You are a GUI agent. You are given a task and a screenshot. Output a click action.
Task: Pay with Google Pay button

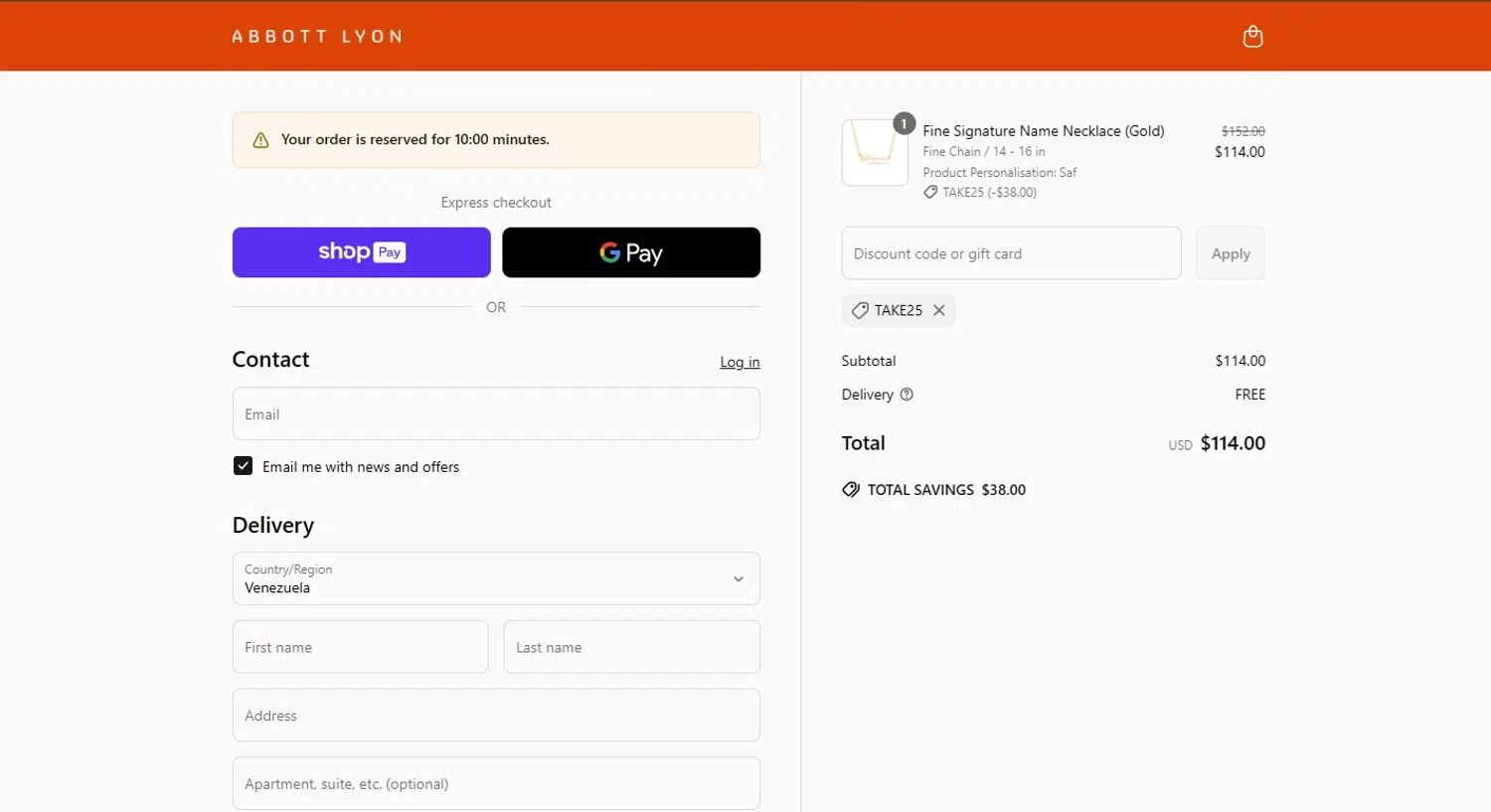(x=631, y=252)
